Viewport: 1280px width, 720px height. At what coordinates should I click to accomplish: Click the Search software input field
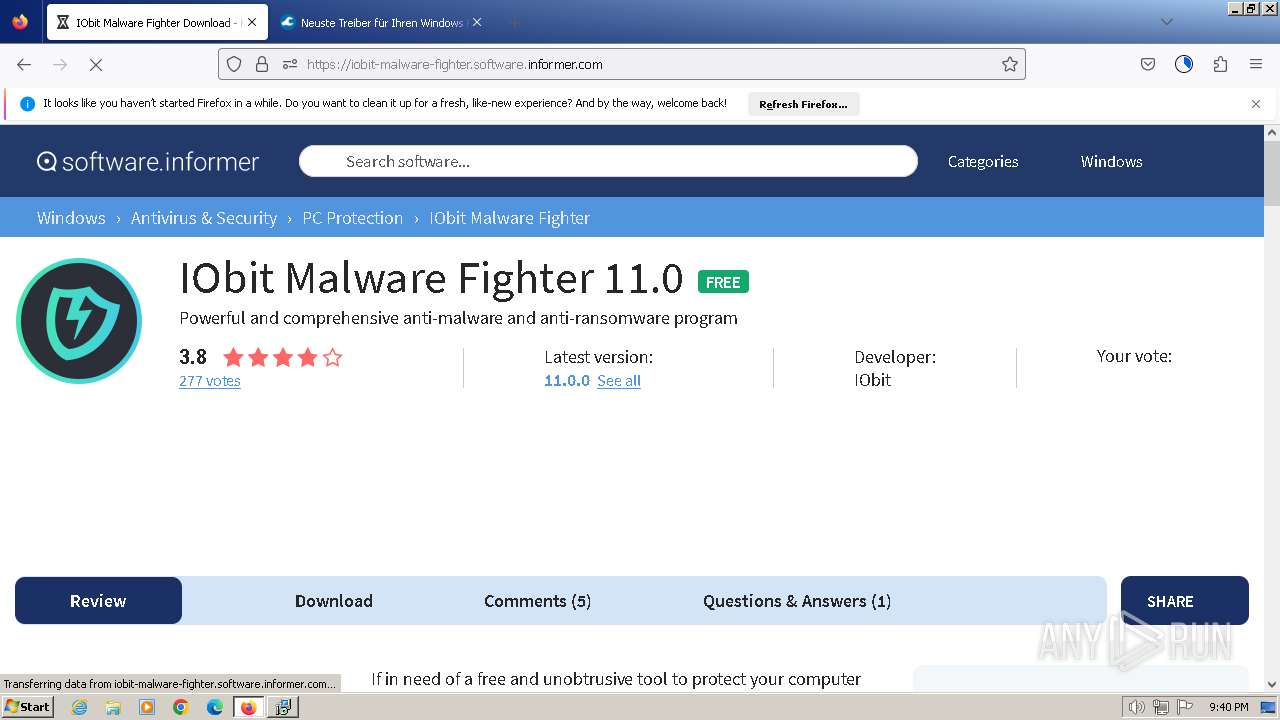608,161
